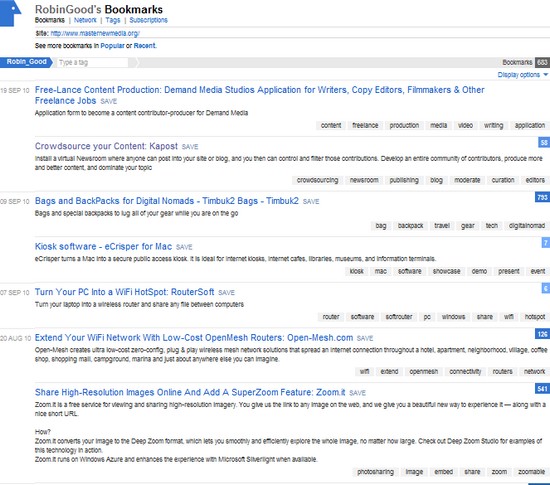Open the Network tab
550x485 pixels.
[85, 20]
